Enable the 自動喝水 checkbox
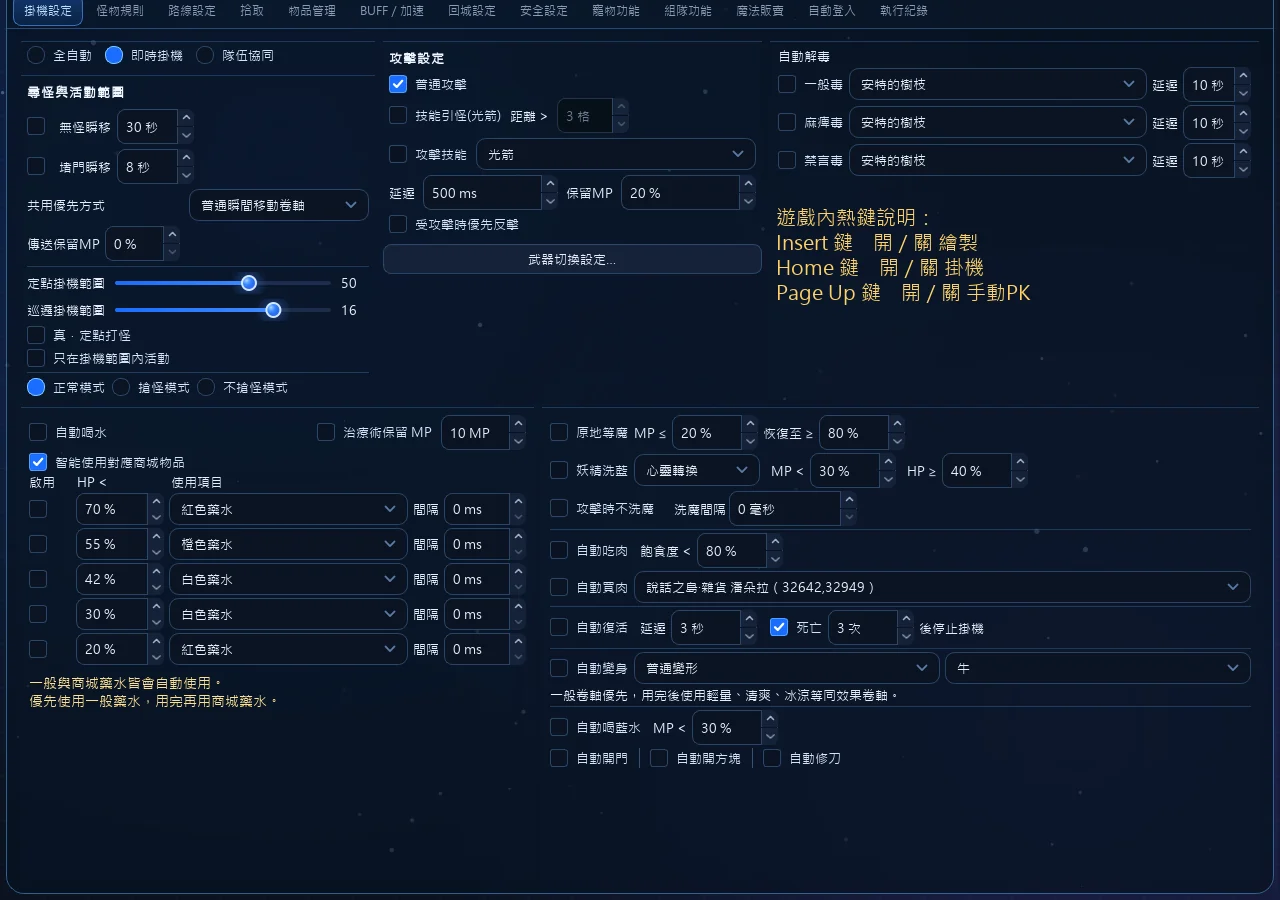The height and width of the screenshot is (900, 1280). (38, 433)
